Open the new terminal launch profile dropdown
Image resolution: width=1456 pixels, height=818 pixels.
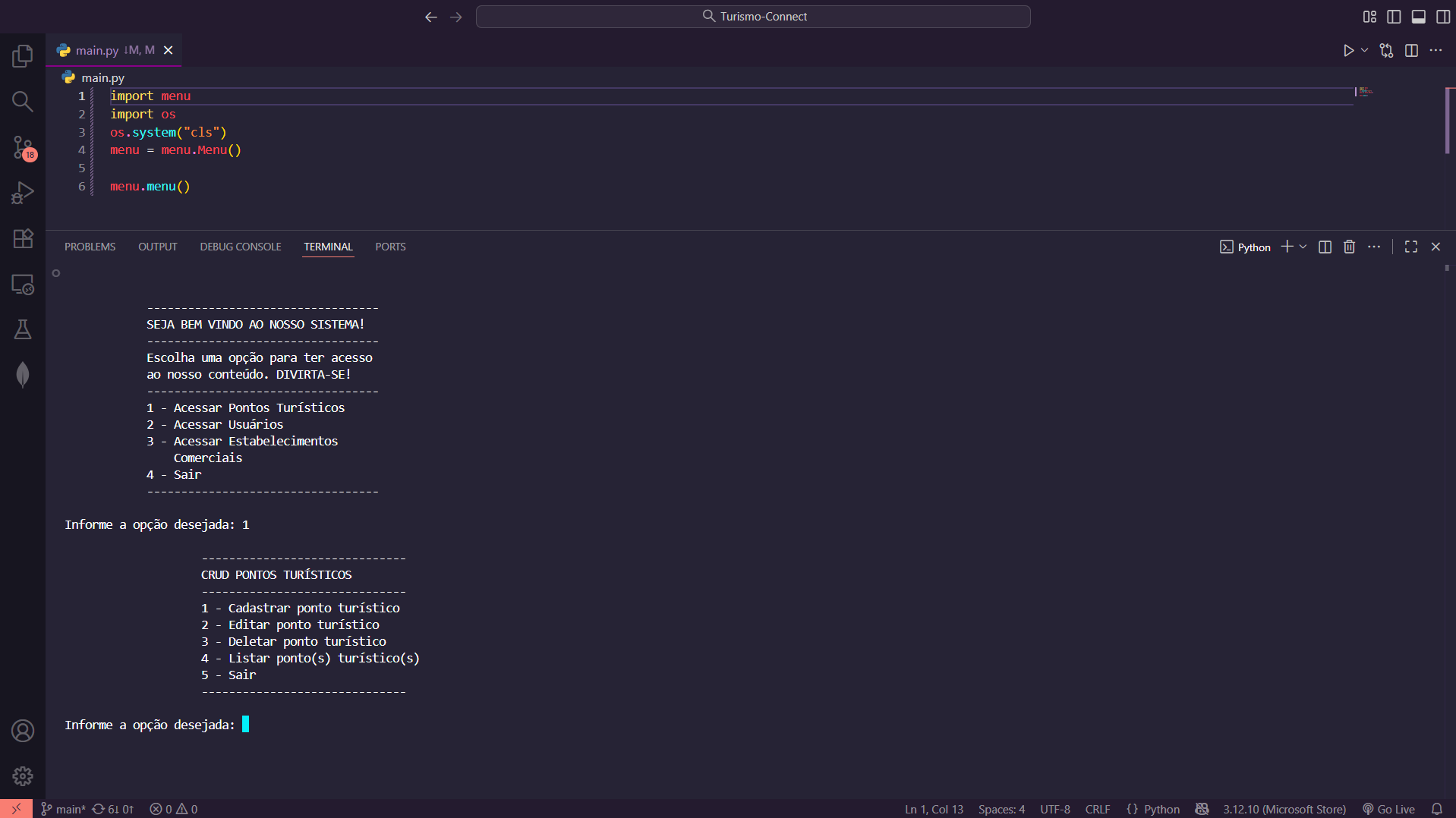[x=1303, y=247]
